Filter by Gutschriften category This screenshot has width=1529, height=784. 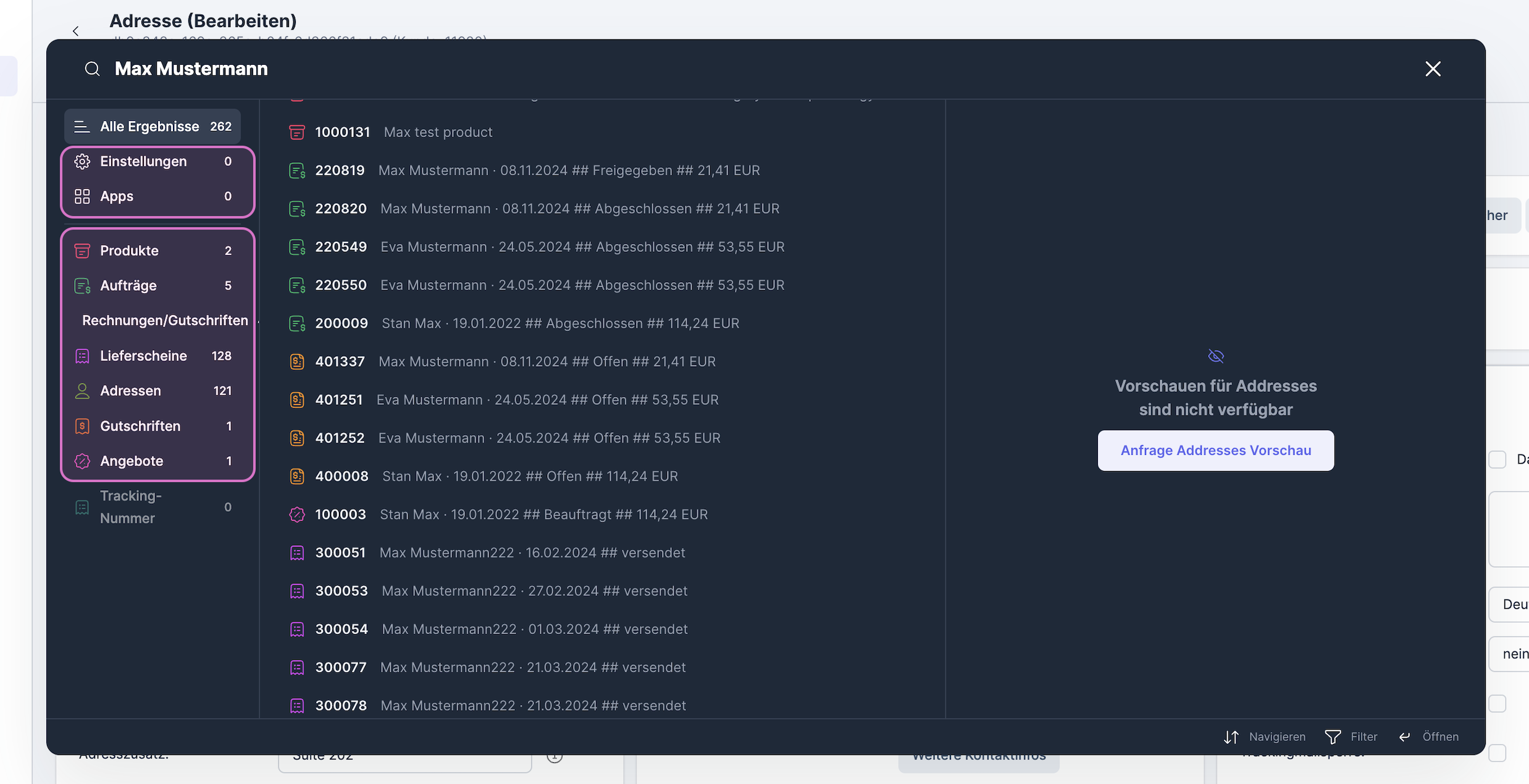click(x=140, y=426)
